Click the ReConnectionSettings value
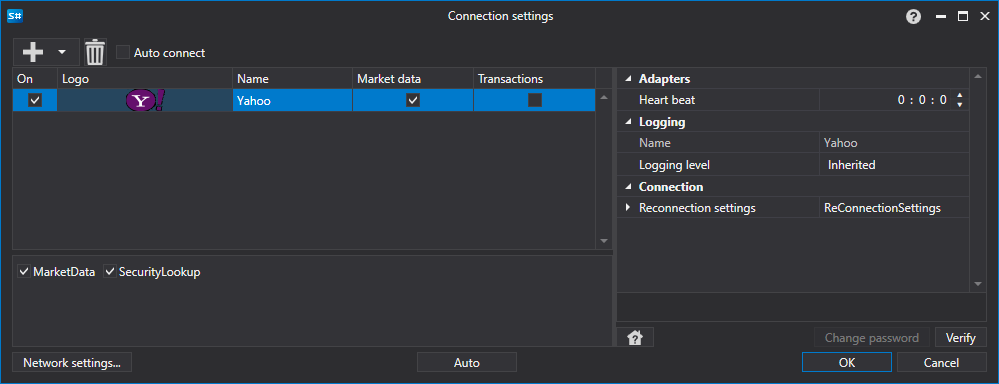This screenshot has height=384, width=999. 894,208
